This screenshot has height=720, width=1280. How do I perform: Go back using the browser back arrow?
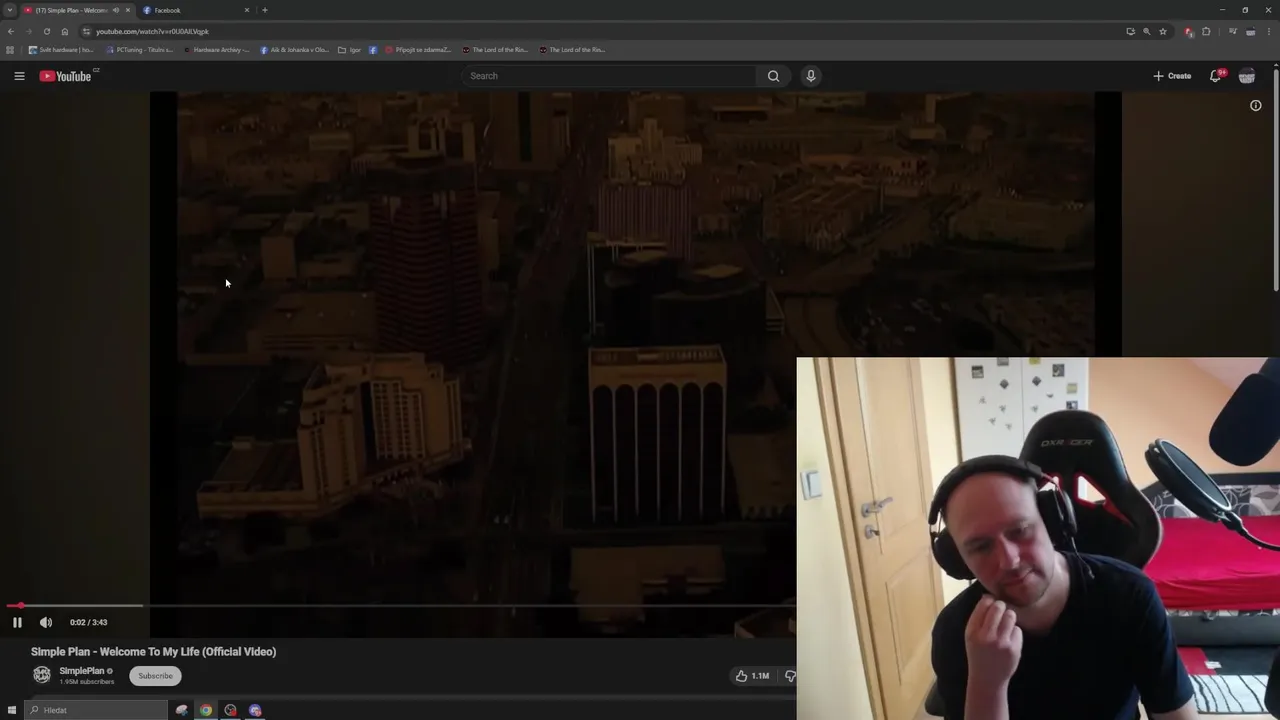coord(11,31)
